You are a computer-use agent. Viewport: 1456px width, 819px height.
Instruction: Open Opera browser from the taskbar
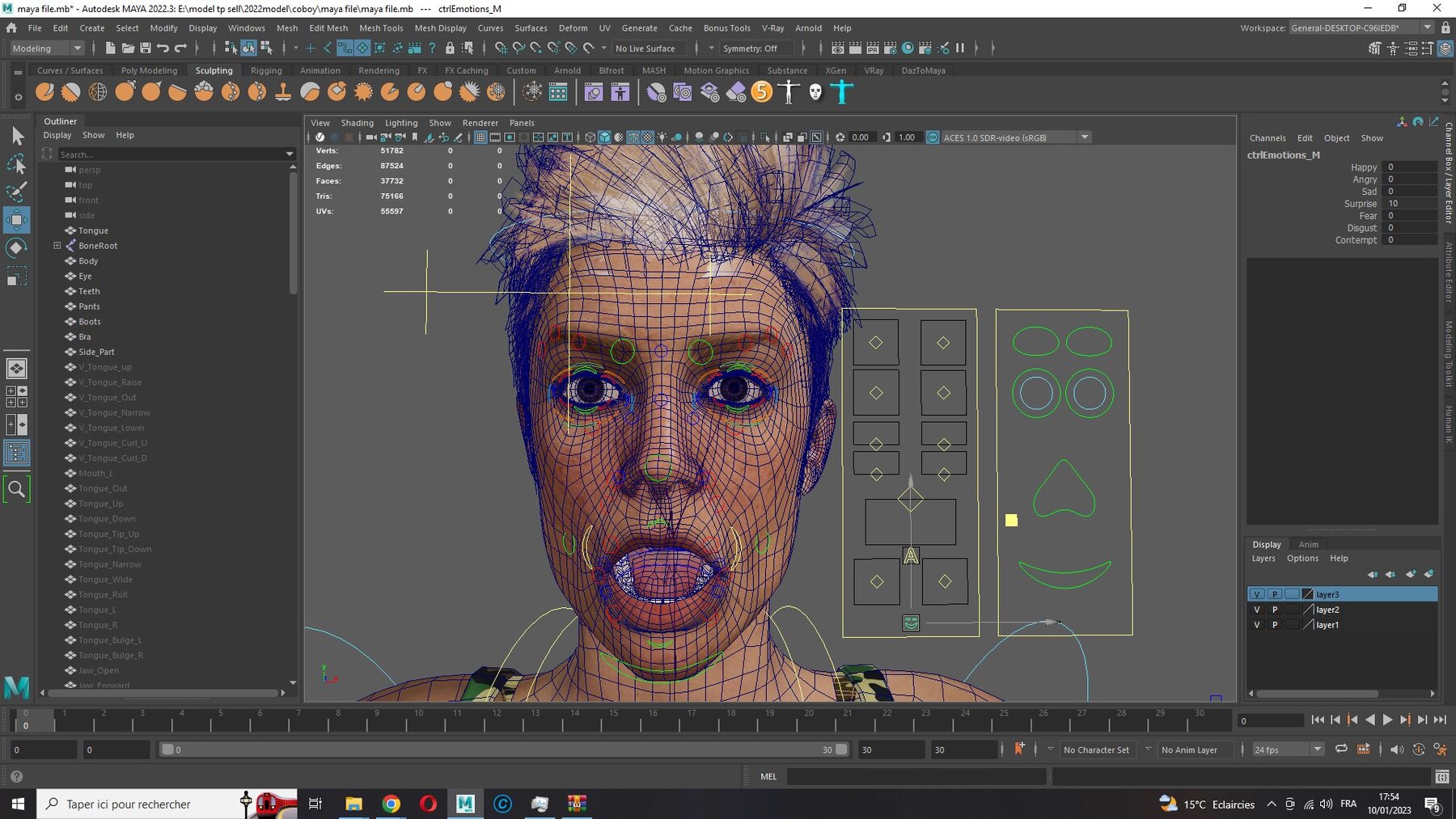pos(428,804)
